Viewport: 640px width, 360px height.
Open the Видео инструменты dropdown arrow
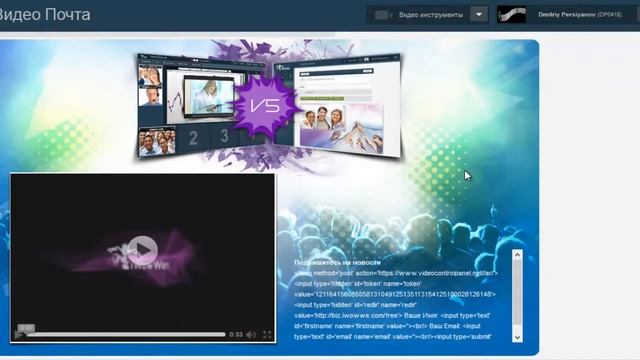[479, 15]
